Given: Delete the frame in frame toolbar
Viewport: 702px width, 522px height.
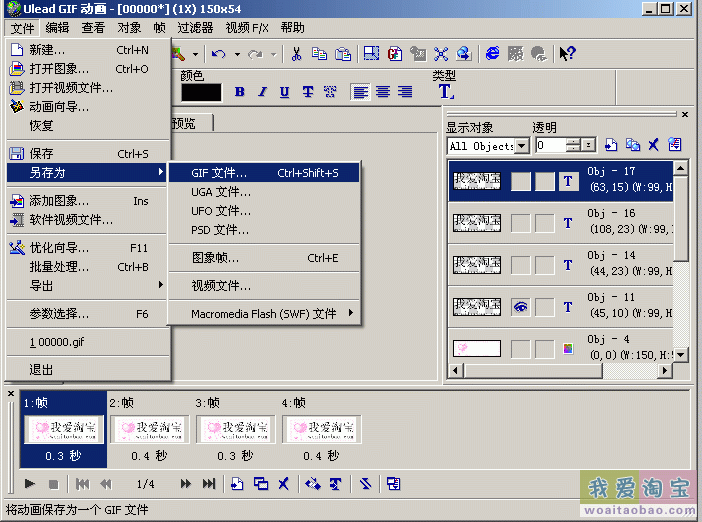Looking at the screenshot, I should [283, 484].
